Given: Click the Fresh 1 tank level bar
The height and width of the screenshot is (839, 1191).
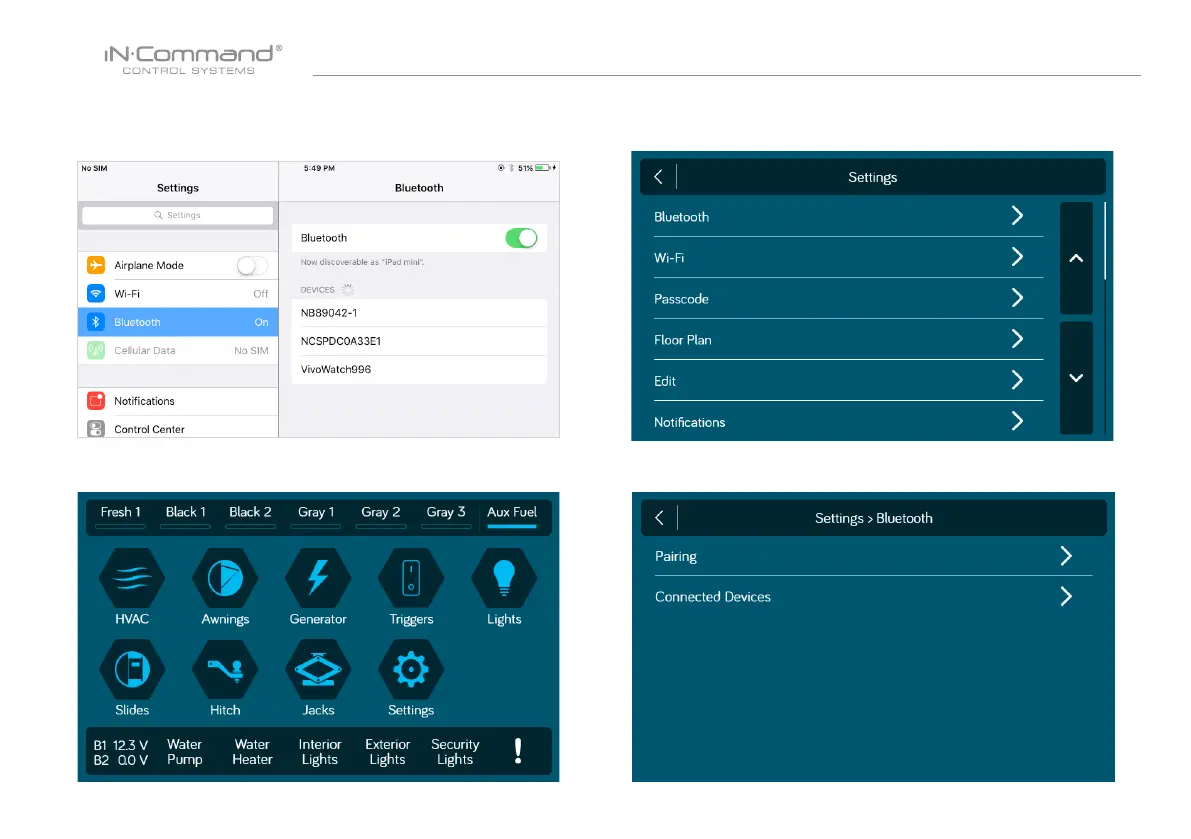Looking at the screenshot, I should pos(121,525).
